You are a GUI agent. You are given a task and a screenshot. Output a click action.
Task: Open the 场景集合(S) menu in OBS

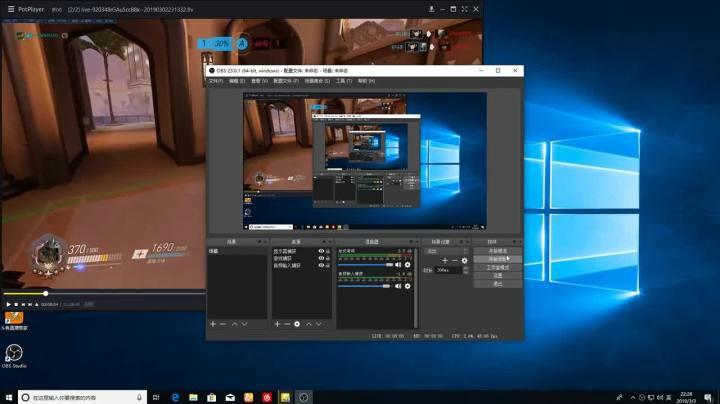tap(317, 81)
